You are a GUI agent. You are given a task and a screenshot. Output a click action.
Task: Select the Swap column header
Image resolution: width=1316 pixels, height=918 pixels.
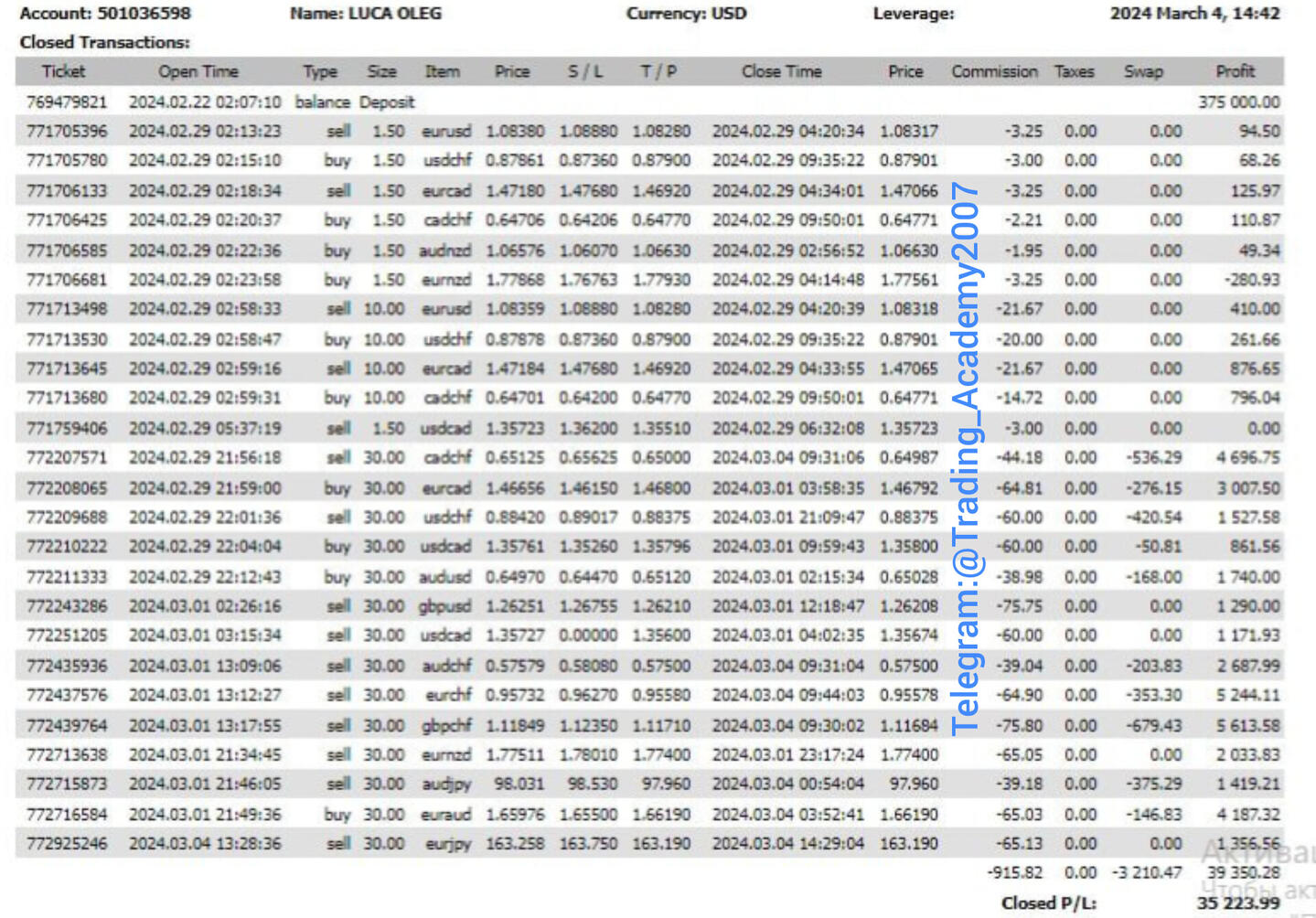(1143, 71)
